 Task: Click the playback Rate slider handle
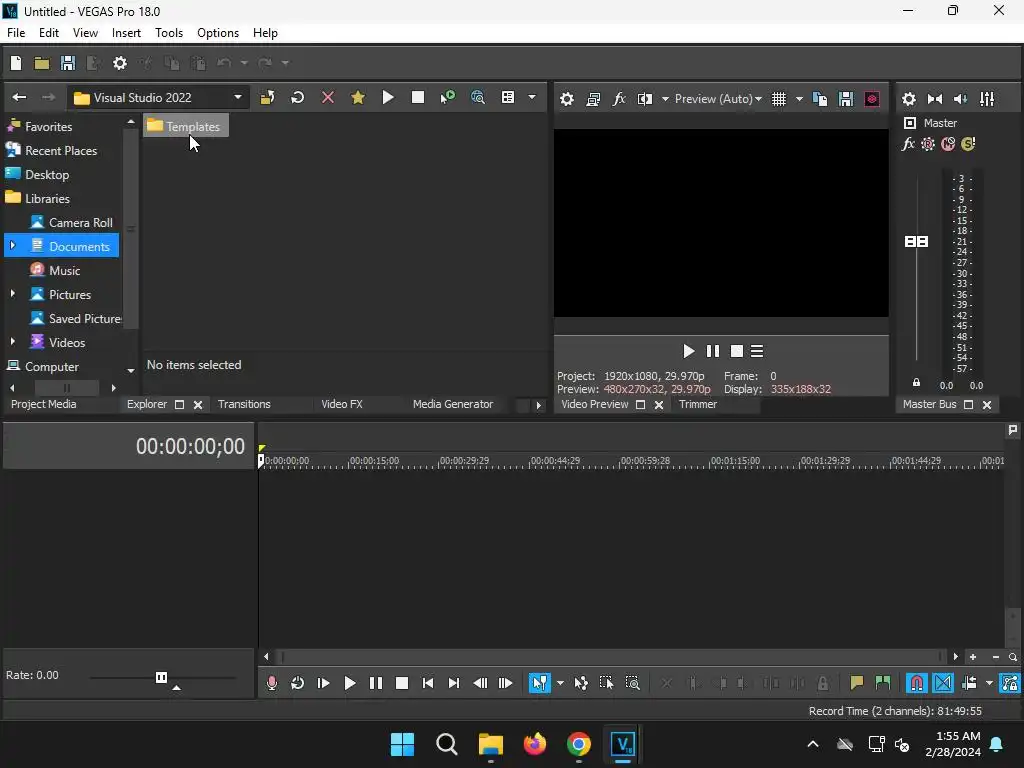[161, 677]
